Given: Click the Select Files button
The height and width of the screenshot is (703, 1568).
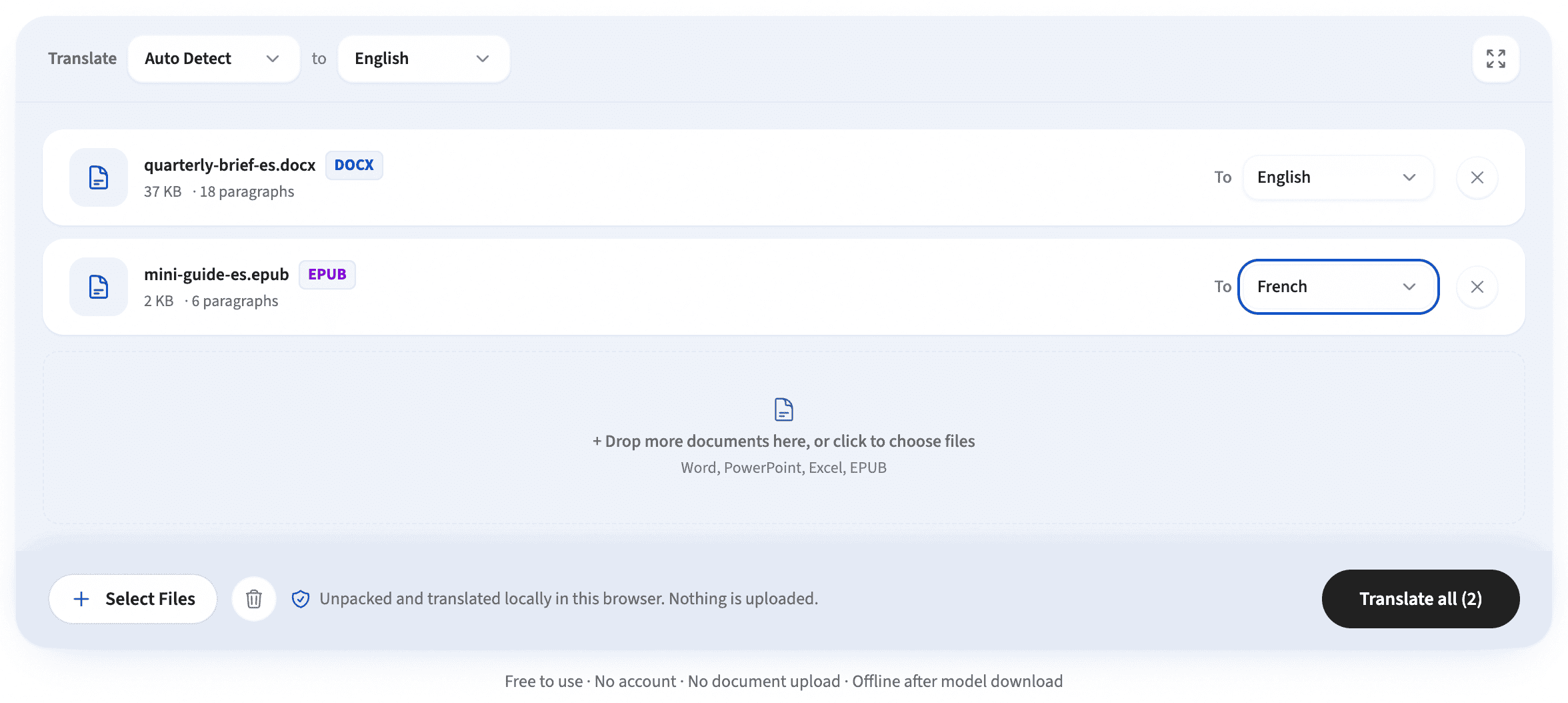Looking at the screenshot, I should (133, 599).
